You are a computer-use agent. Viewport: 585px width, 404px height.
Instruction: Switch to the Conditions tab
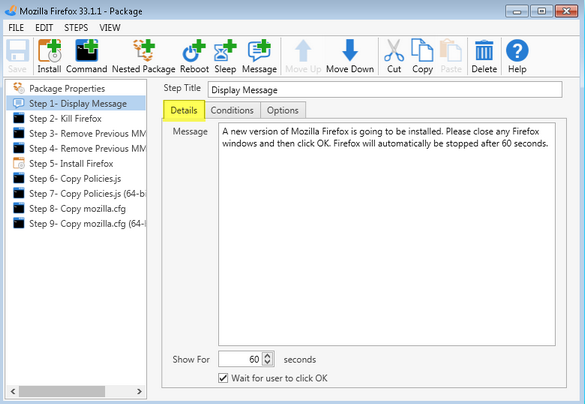(232, 110)
